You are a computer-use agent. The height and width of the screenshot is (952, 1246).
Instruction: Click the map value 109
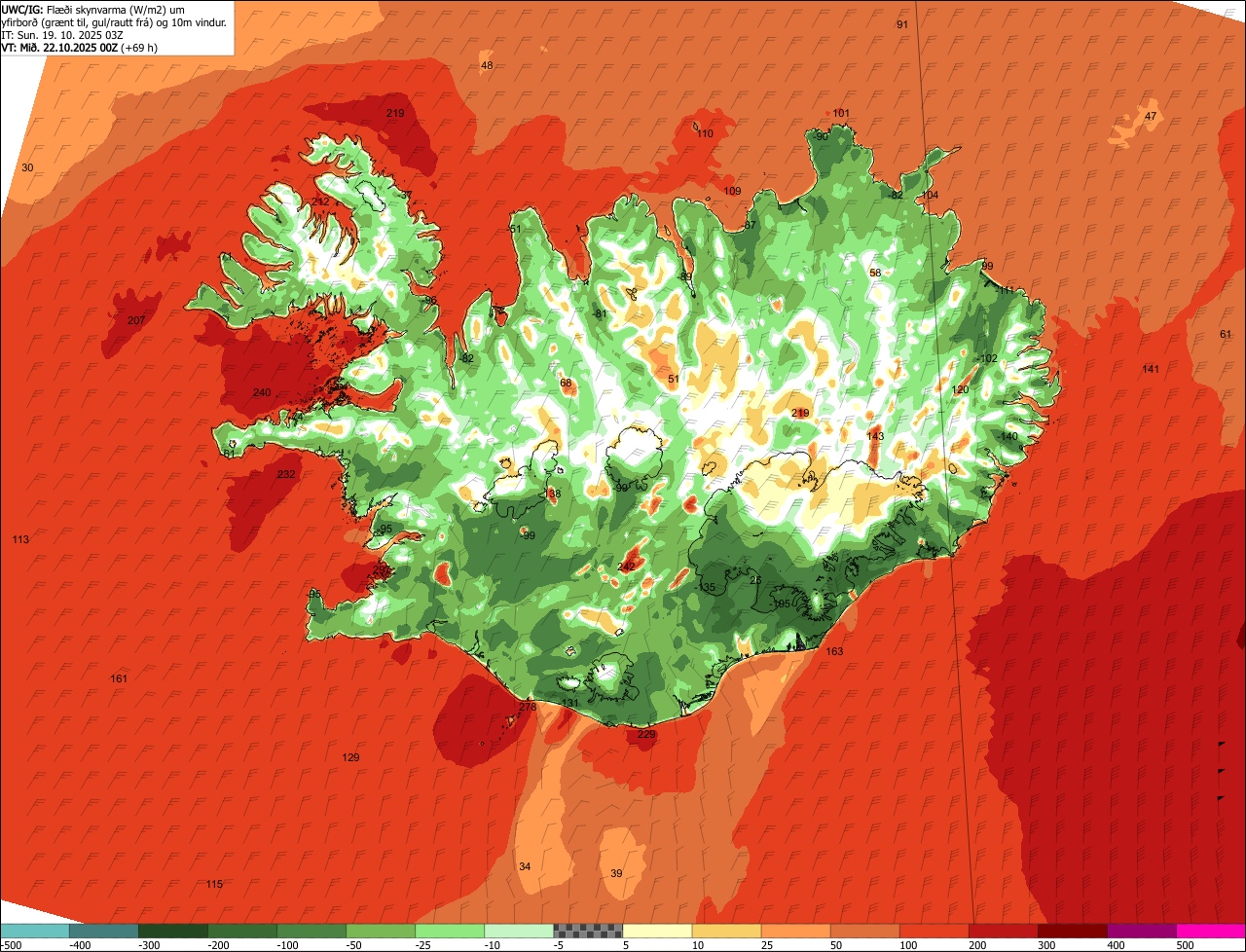point(732,191)
